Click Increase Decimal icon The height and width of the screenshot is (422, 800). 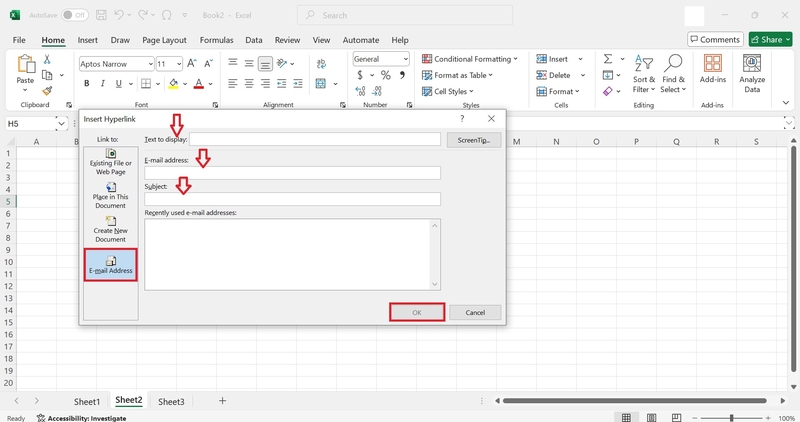pos(360,91)
